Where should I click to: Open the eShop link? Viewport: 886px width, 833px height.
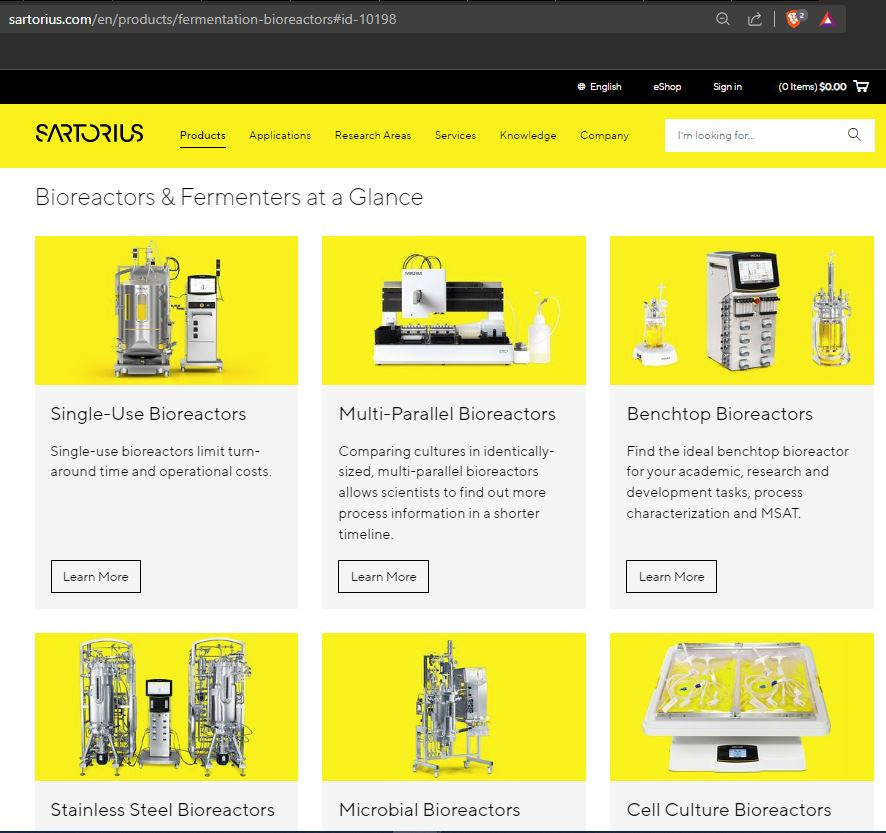(x=667, y=86)
